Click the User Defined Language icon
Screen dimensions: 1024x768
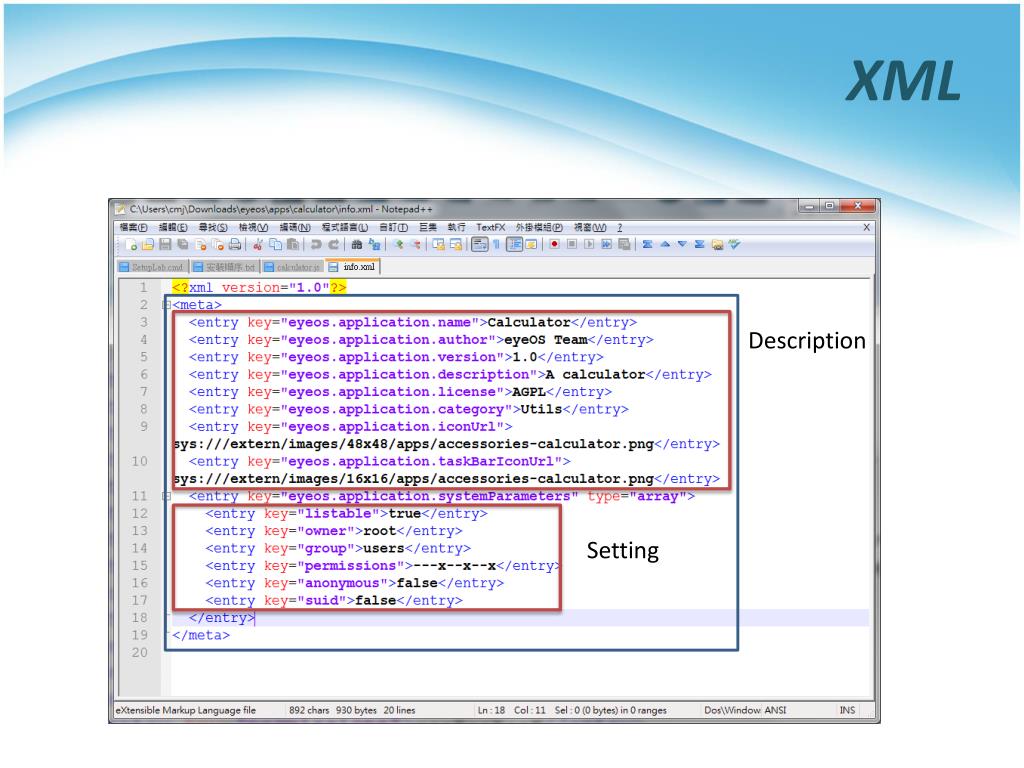tap(532, 245)
